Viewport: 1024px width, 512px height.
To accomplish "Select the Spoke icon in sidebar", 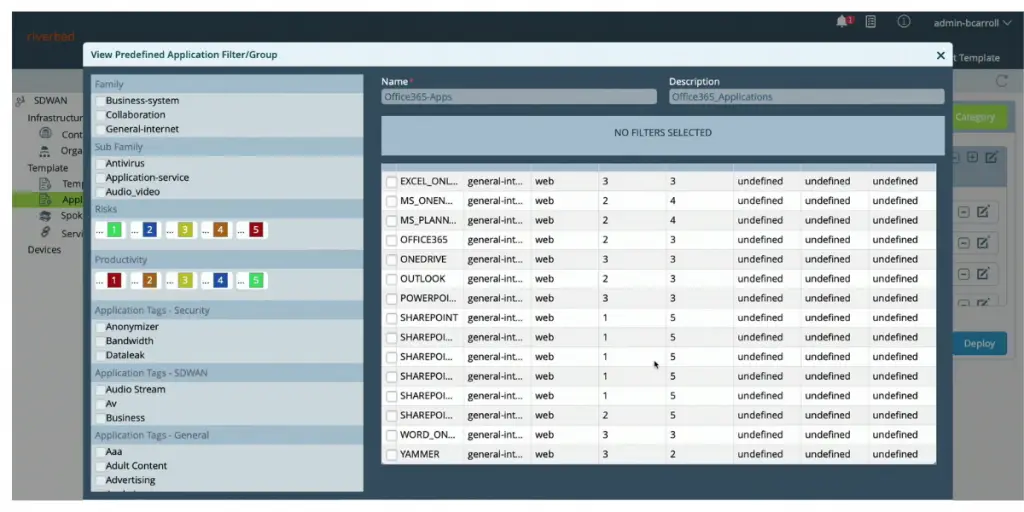I will coord(44,216).
